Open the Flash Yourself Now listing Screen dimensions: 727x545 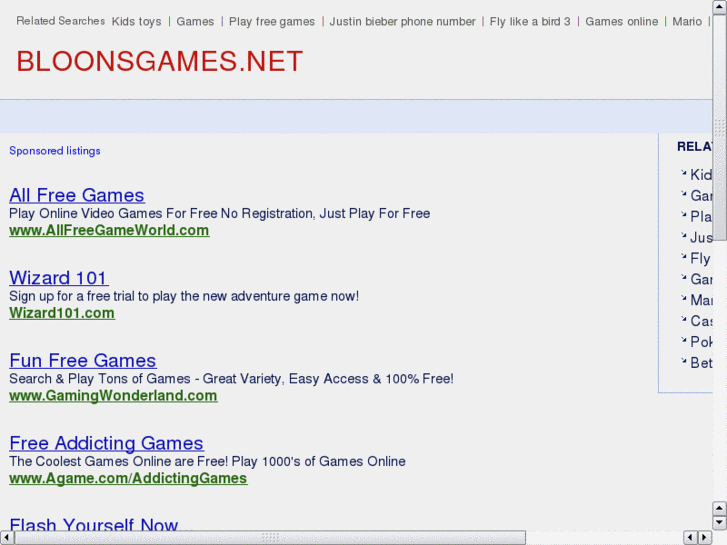click(x=94, y=524)
